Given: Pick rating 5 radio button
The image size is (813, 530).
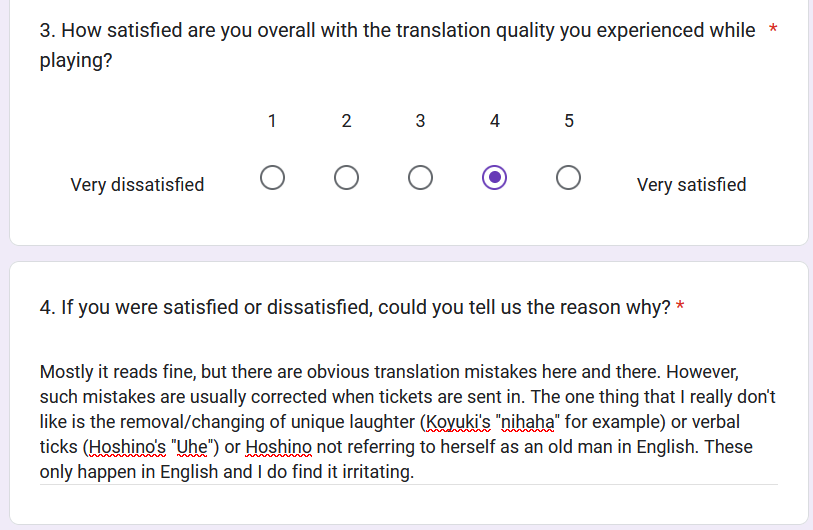Looking at the screenshot, I should (568, 178).
